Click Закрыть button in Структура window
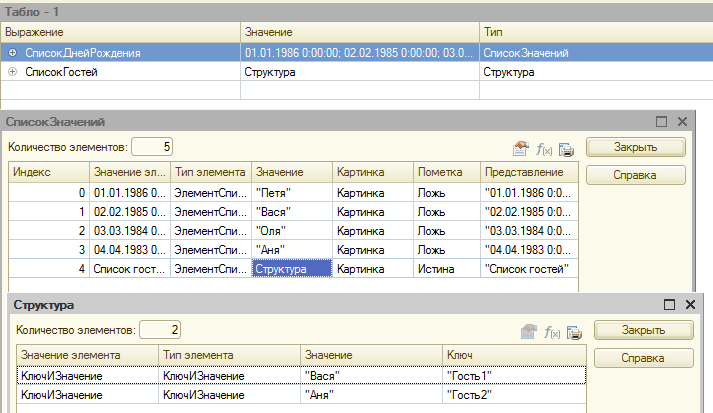The height and width of the screenshot is (413, 713). (644, 330)
